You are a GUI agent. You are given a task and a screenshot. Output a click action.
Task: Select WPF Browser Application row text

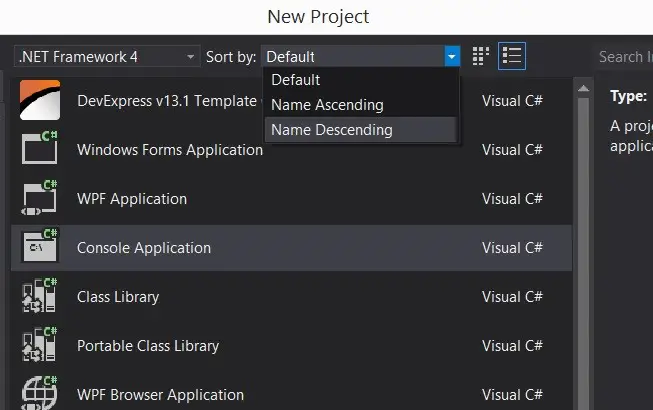pos(160,395)
